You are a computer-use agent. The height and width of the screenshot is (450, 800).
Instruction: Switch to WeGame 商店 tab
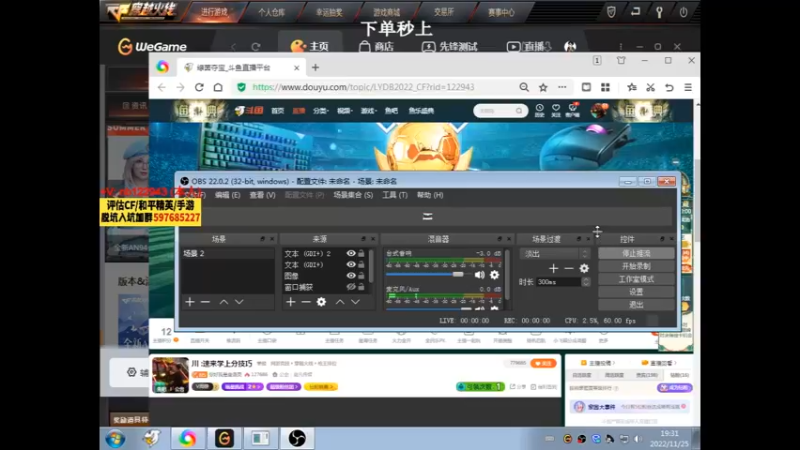[377, 46]
